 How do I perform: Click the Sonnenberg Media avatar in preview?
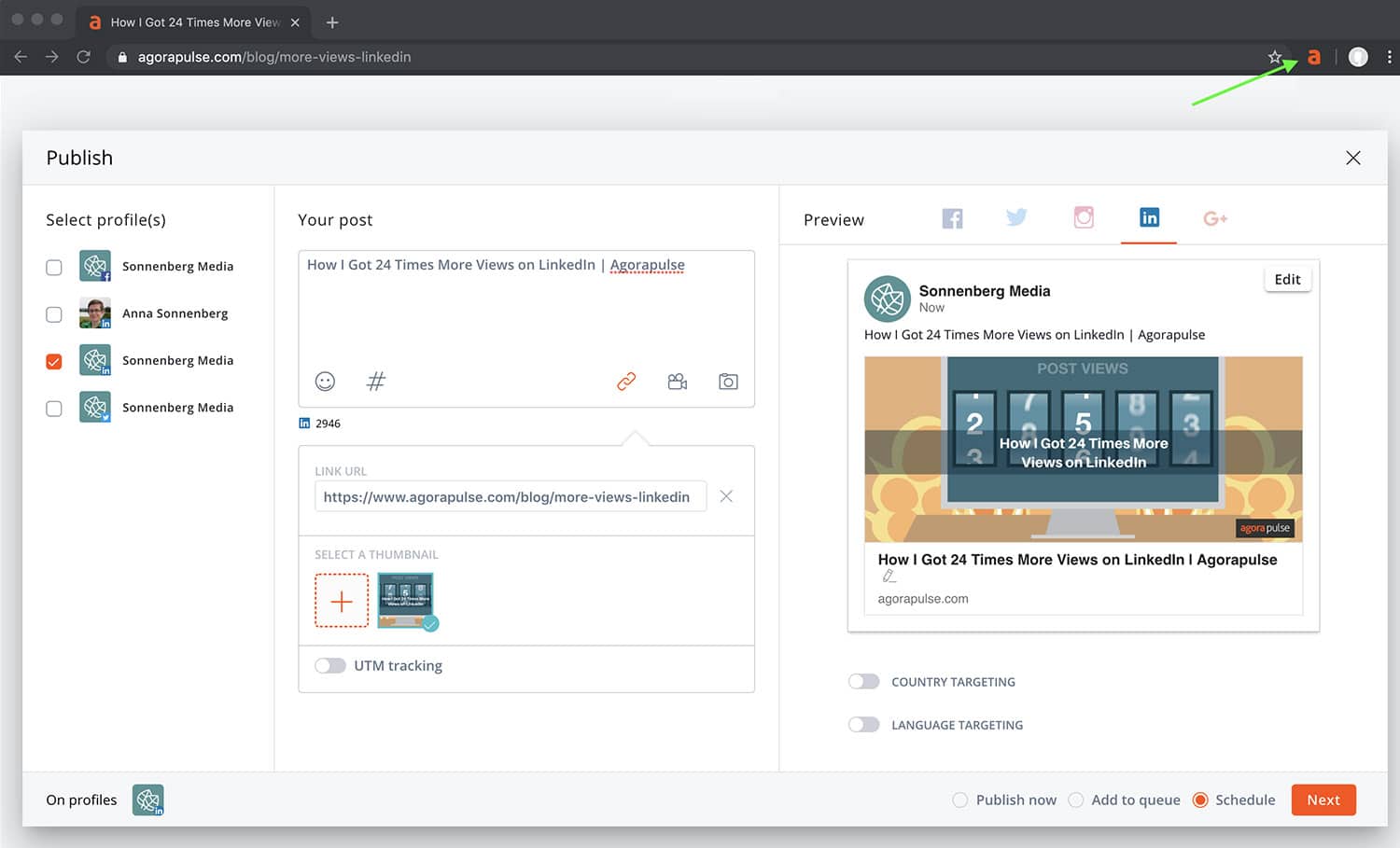(887, 299)
